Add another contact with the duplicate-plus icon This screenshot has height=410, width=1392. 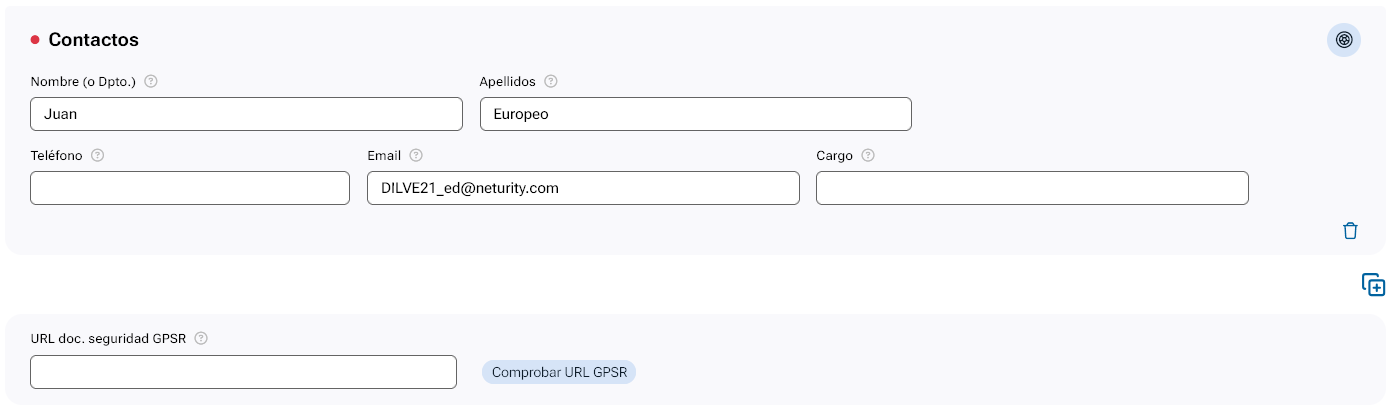[x=1373, y=285]
